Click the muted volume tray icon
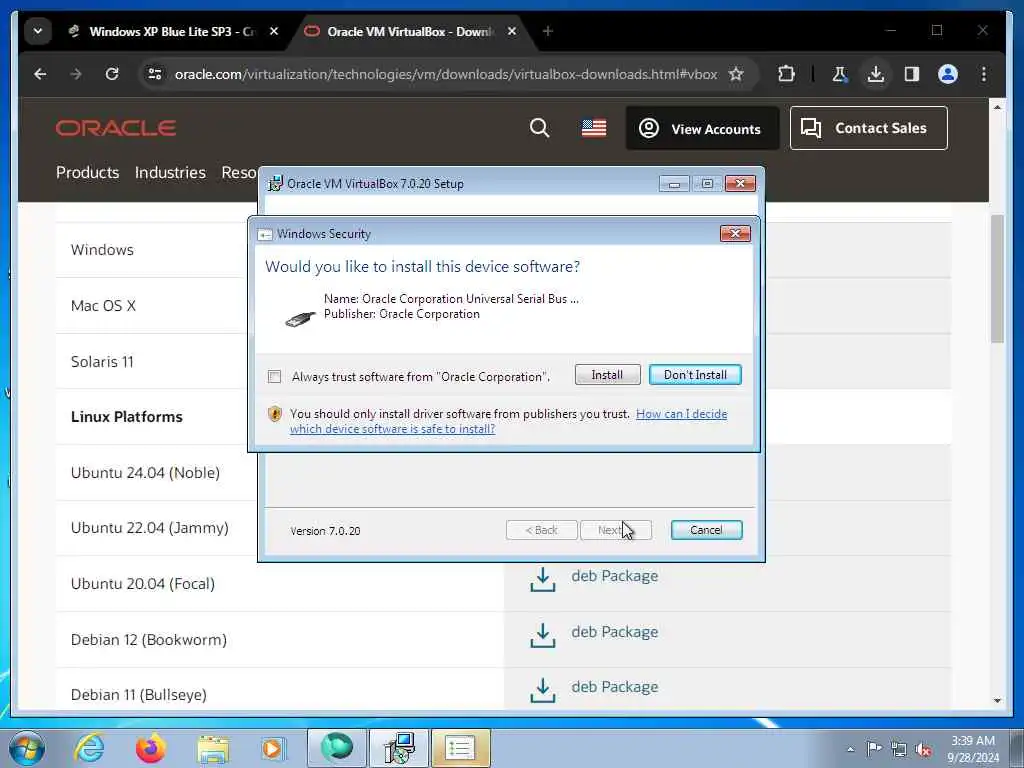 (923, 749)
